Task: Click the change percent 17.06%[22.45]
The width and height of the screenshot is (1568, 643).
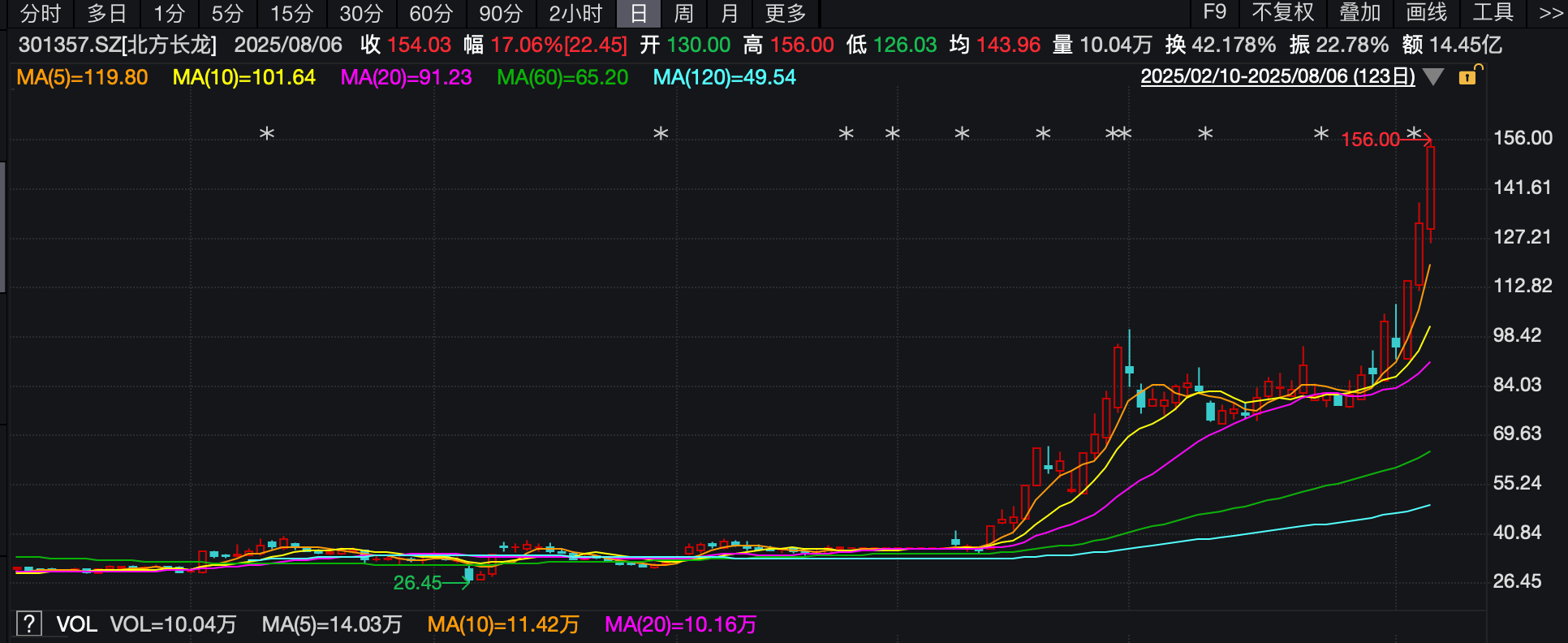Action: [559, 45]
